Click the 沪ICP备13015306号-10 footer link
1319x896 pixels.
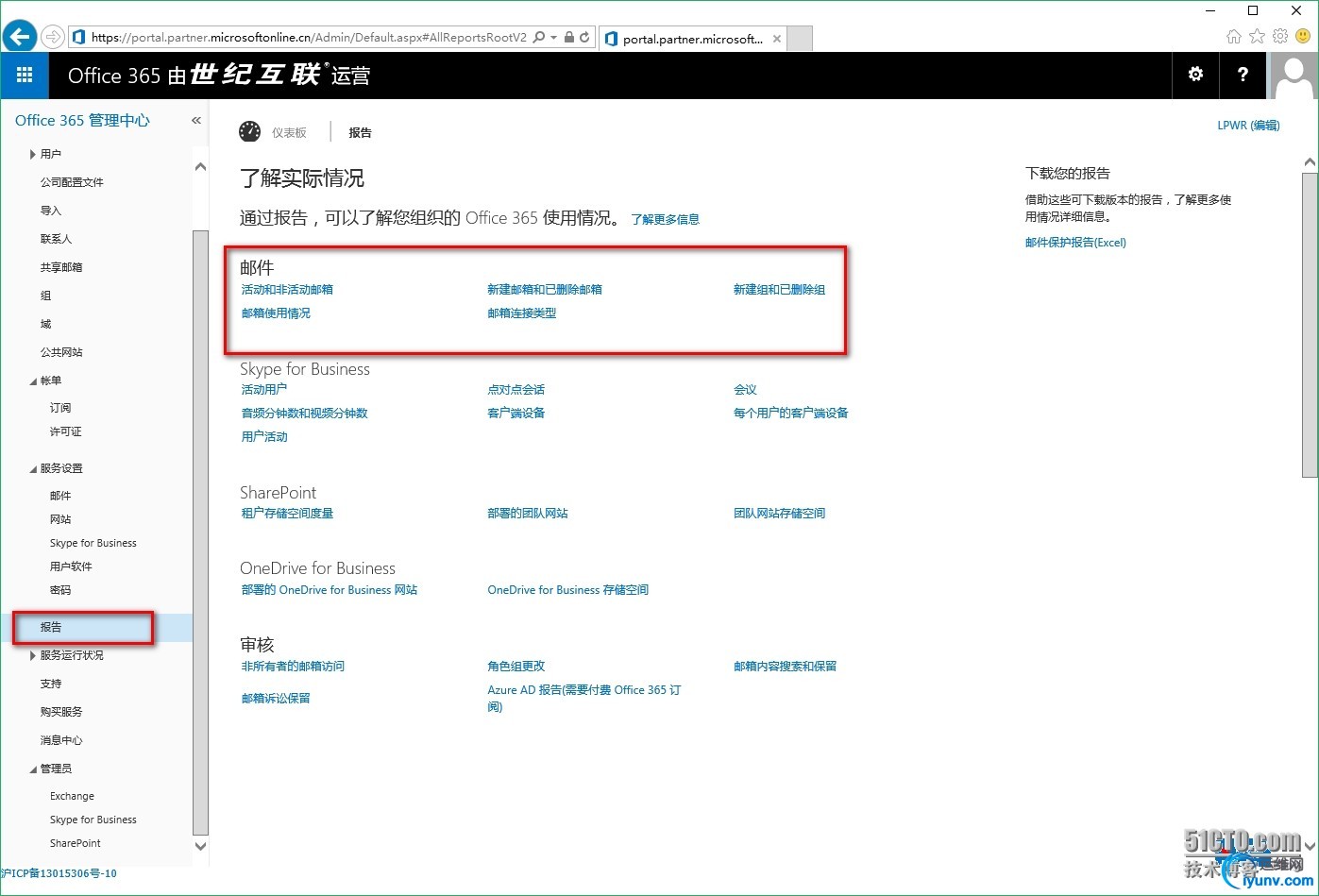click(59, 873)
